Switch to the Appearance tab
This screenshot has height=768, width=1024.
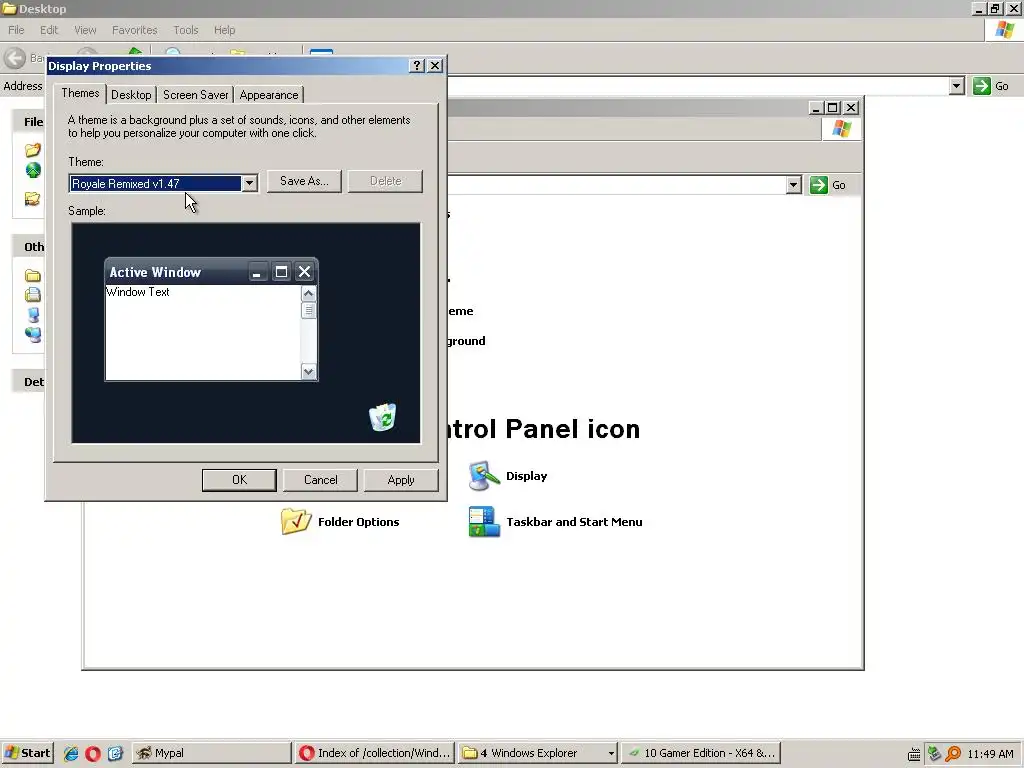click(x=269, y=95)
